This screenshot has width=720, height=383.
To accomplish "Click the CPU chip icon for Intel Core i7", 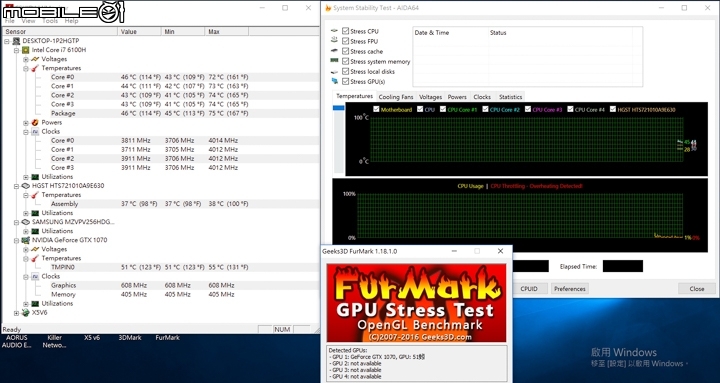I will 26,50.
